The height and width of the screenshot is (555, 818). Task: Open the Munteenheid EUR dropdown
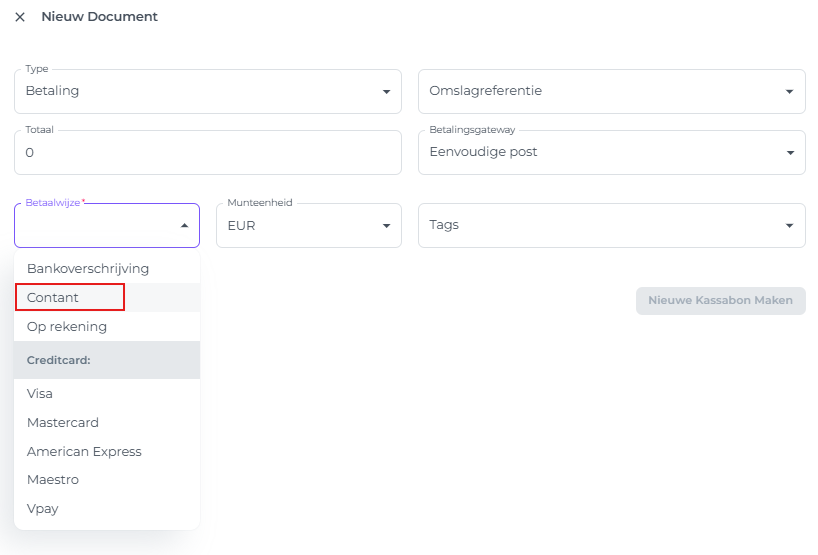click(308, 226)
